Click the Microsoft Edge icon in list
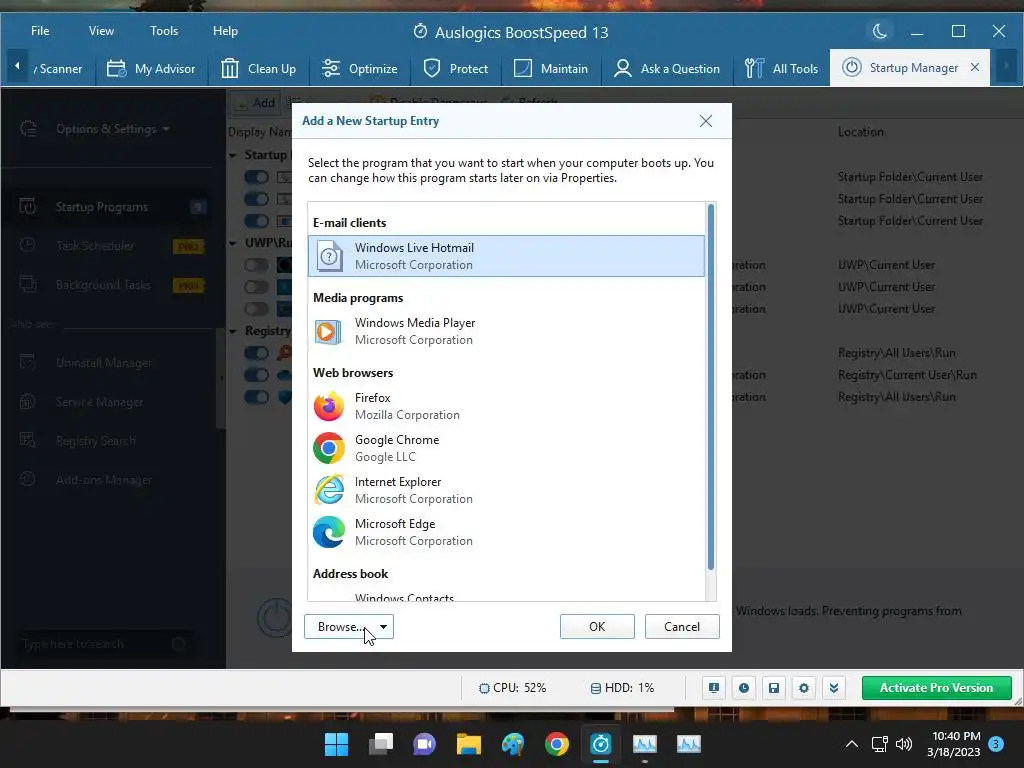Image resolution: width=1024 pixels, height=768 pixels. pyautogui.click(x=328, y=532)
